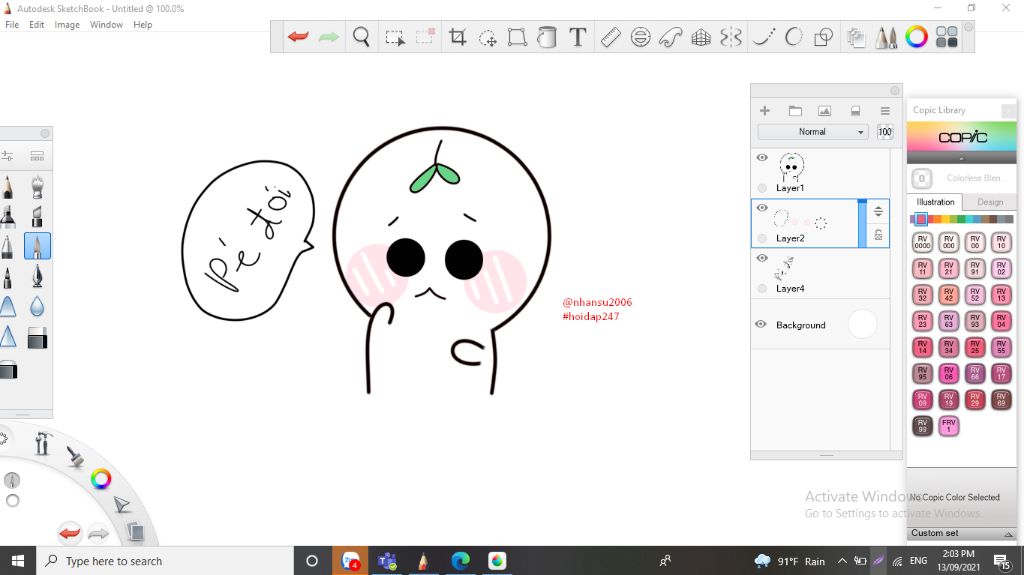1024x575 pixels.
Task: Select the Draw Styles shapes tool
Action: [x=824, y=37]
